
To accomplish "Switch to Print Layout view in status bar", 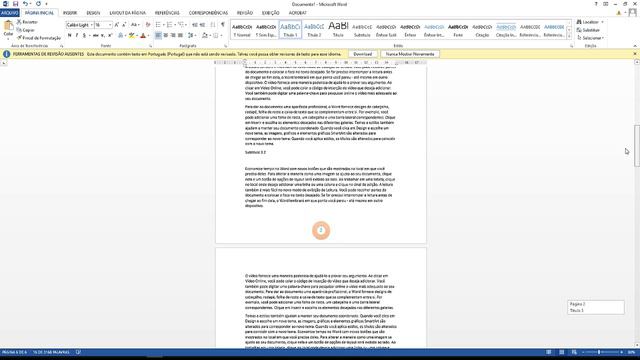I will (x=562, y=352).
